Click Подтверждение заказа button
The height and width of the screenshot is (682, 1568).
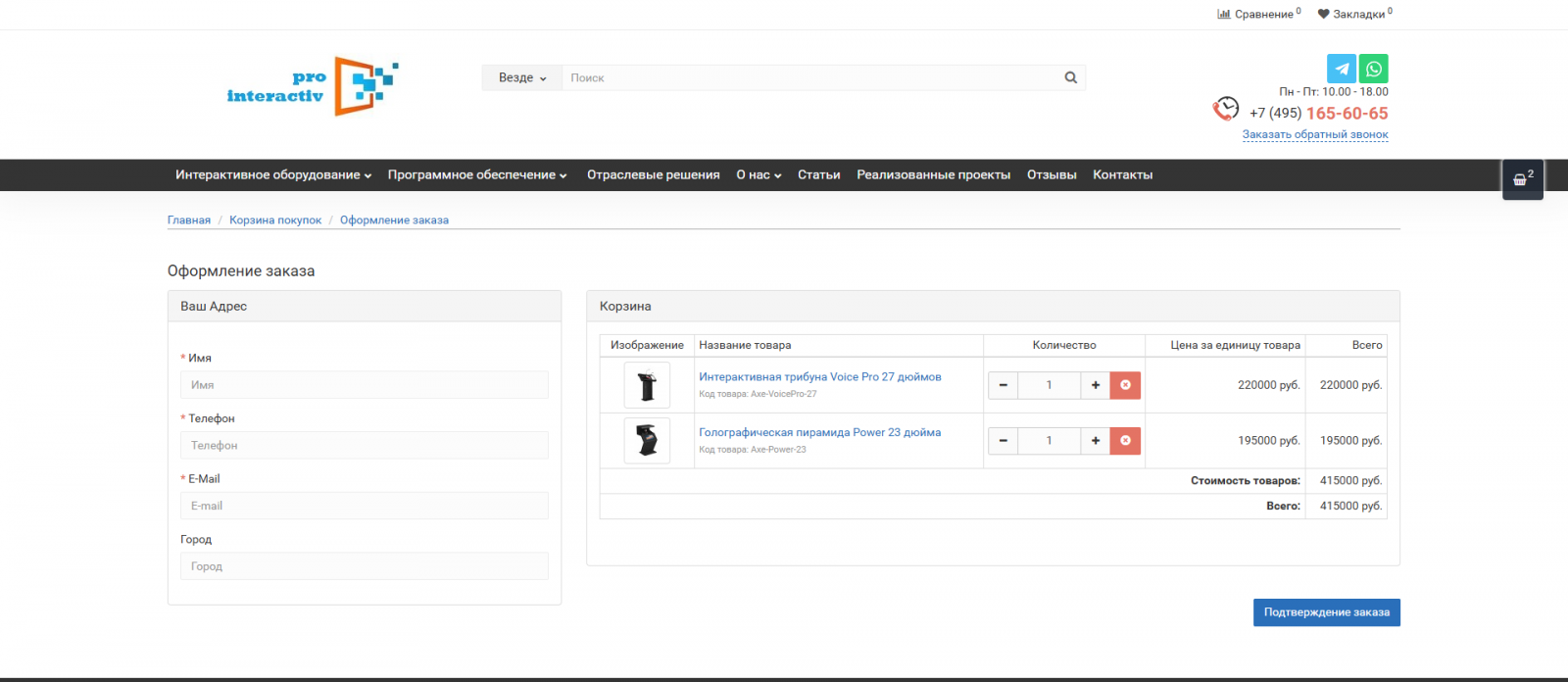coord(1326,612)
